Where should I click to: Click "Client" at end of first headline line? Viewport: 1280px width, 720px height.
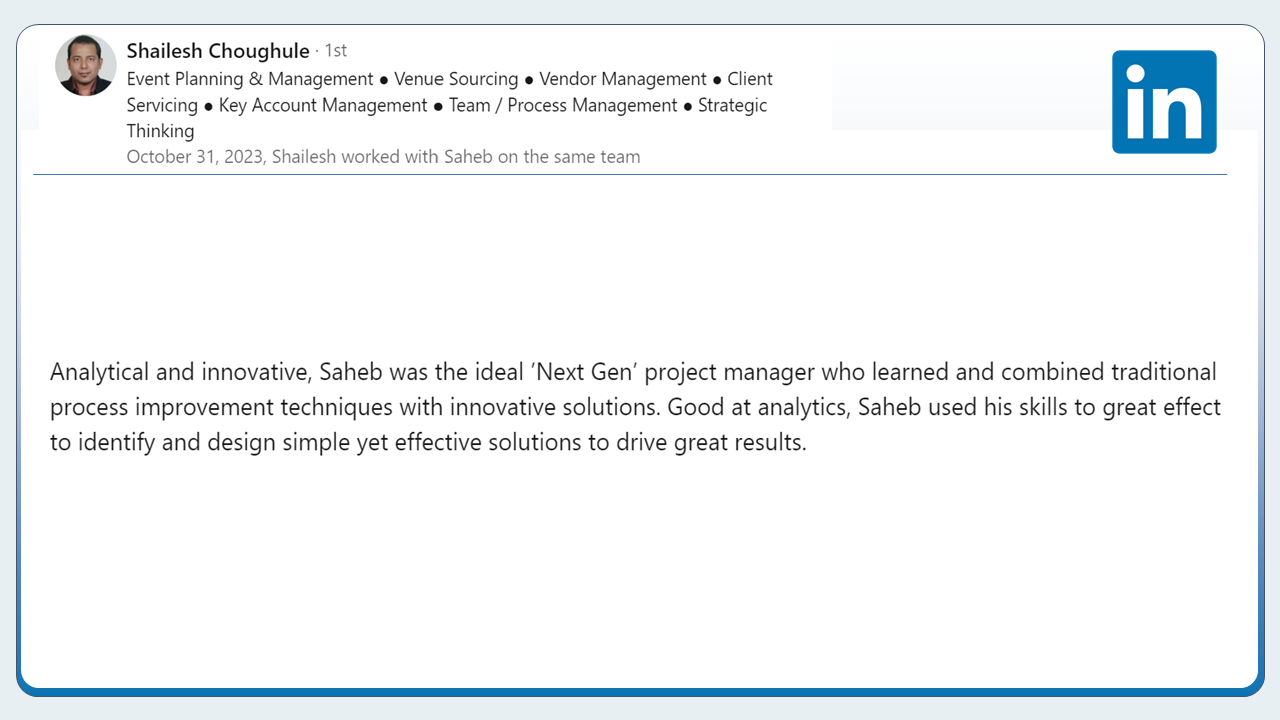(750, 79)
